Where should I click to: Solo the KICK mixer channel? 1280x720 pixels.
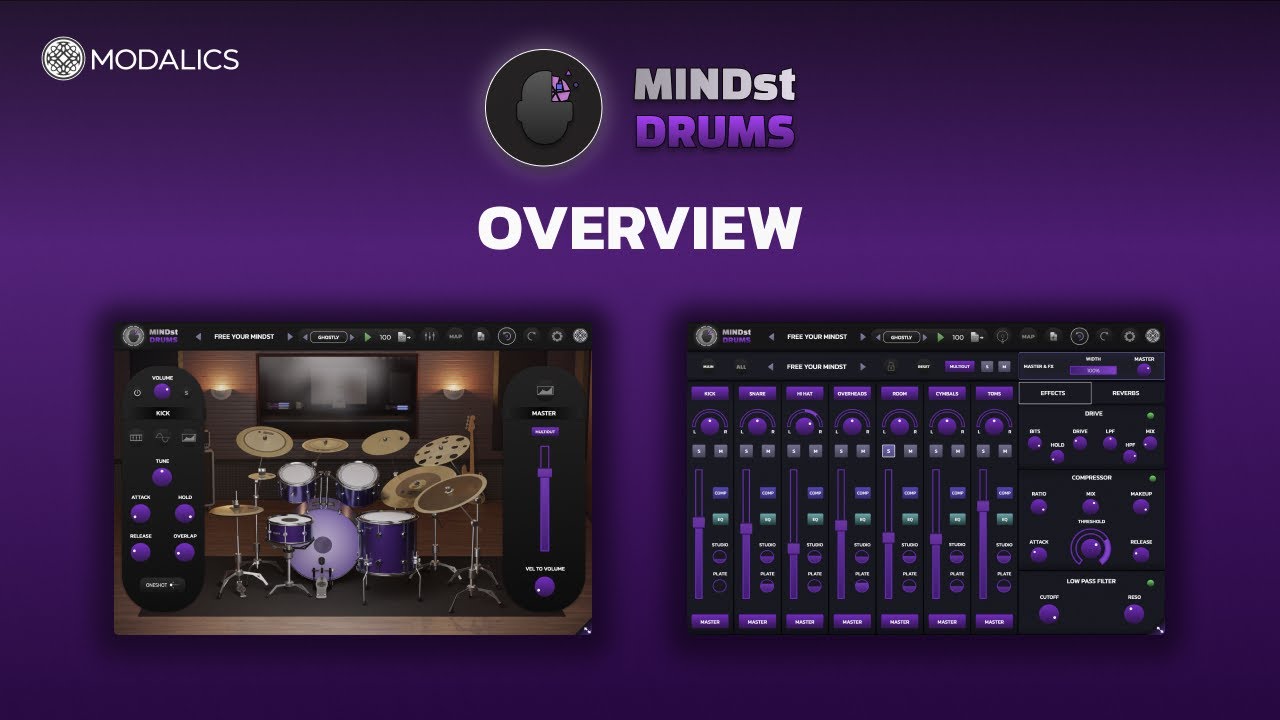pos(699,451)
